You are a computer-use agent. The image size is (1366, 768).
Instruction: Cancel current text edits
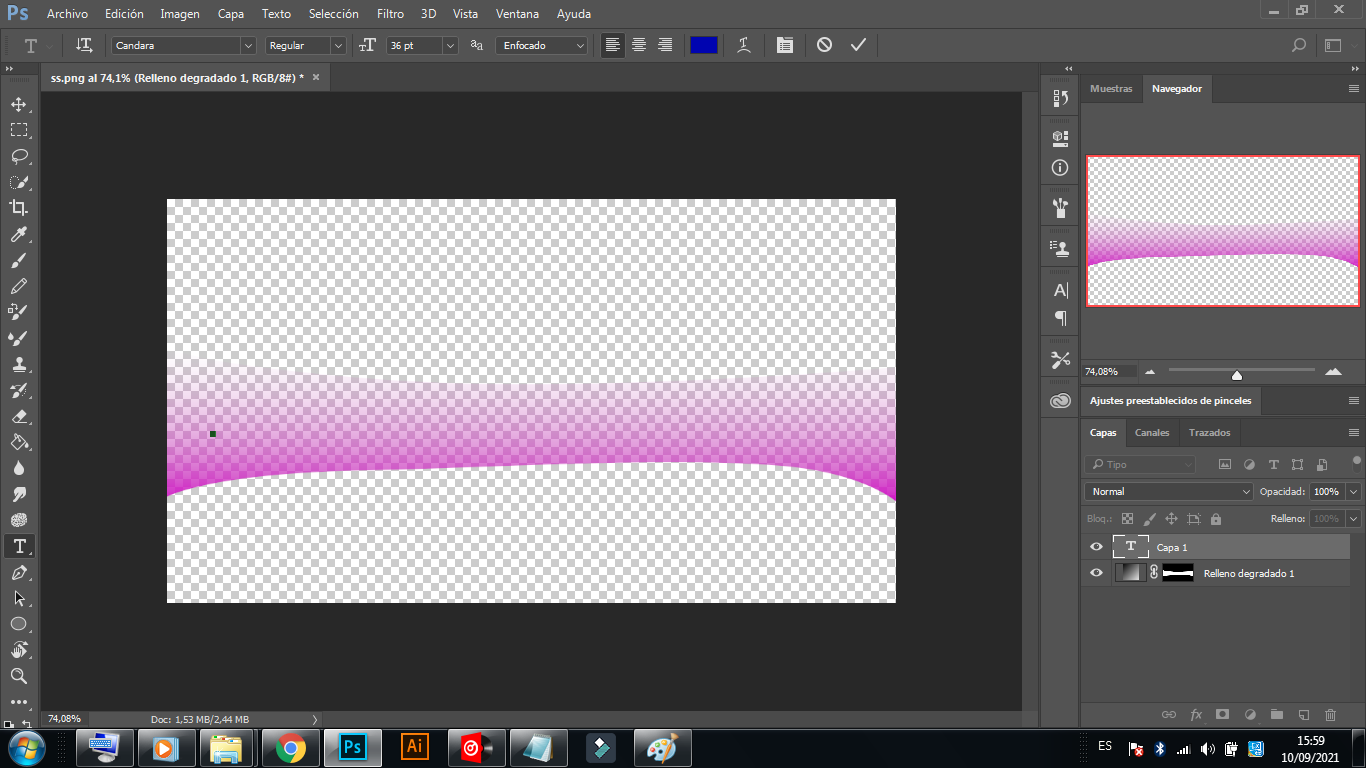824,45
